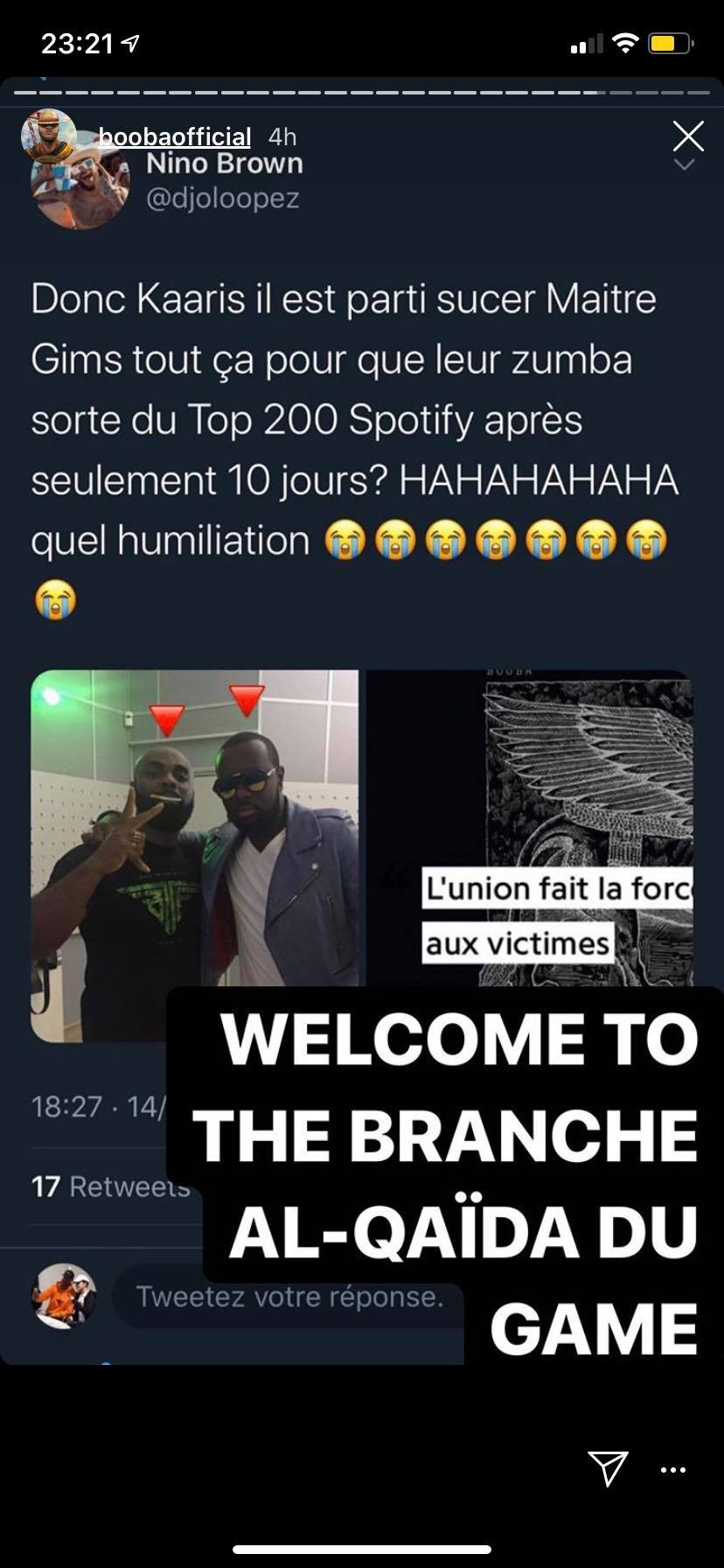The width and height of the screenshot is (724, 1568).
Task: Tap the battery status icon
Action: click(x=671, y=43)
